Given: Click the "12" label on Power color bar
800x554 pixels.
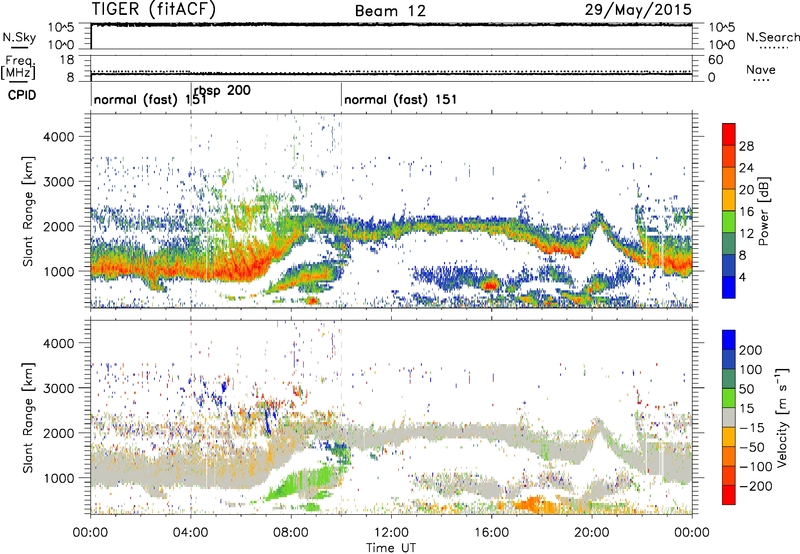Looking at the screenshot, I should point(746,234).
